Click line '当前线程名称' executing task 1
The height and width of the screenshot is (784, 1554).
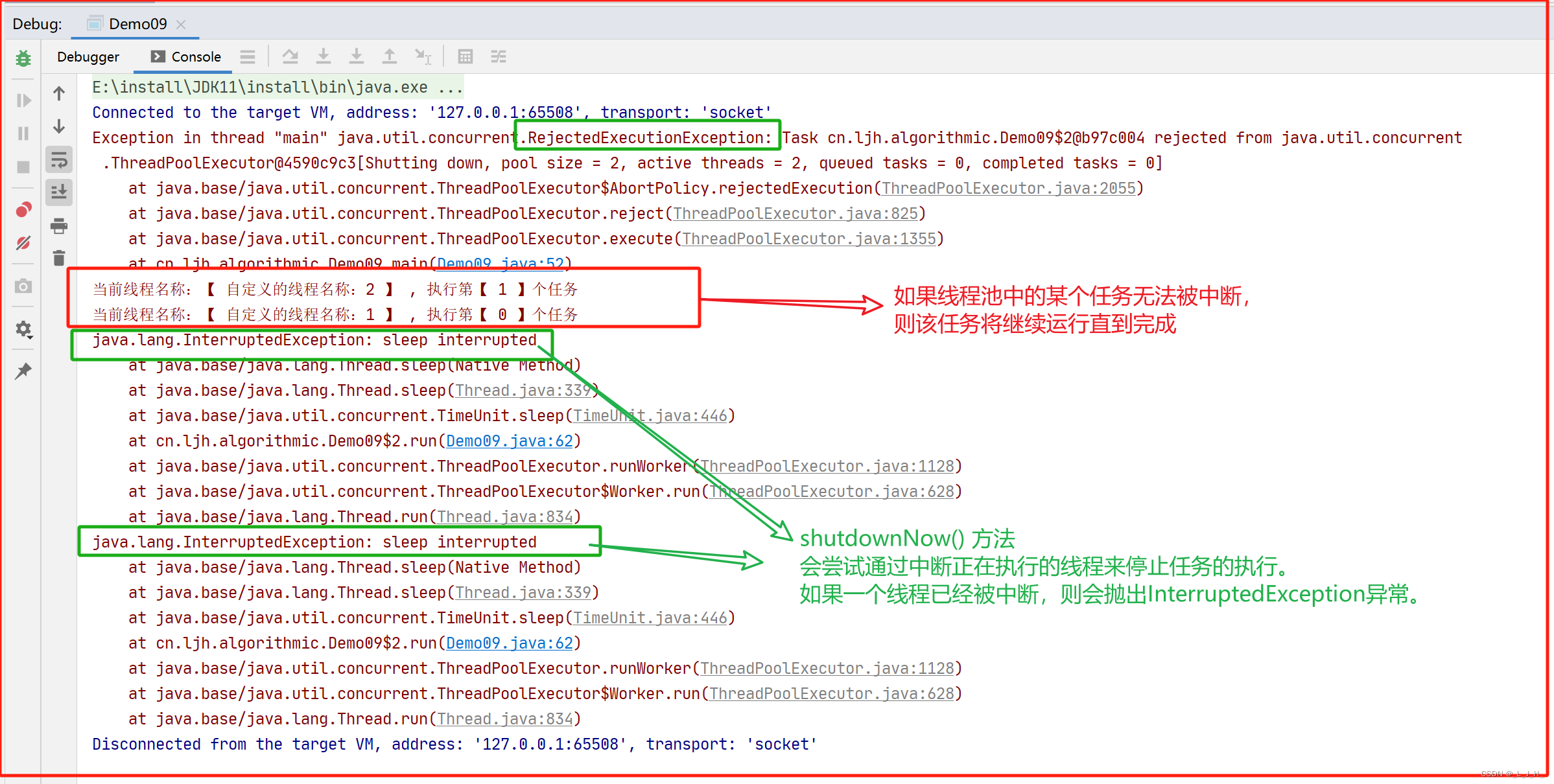pyautogui.click(x=335, y=289)
